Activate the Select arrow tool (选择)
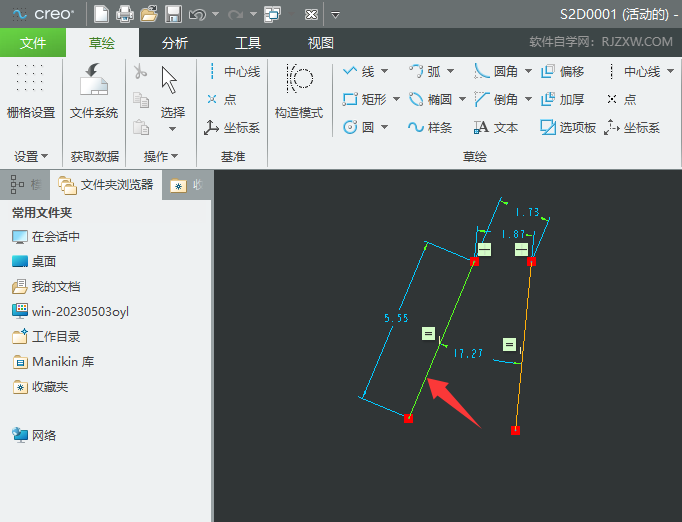Image resolution: width=682 pixels, height=522 pixels. (172, 92)
